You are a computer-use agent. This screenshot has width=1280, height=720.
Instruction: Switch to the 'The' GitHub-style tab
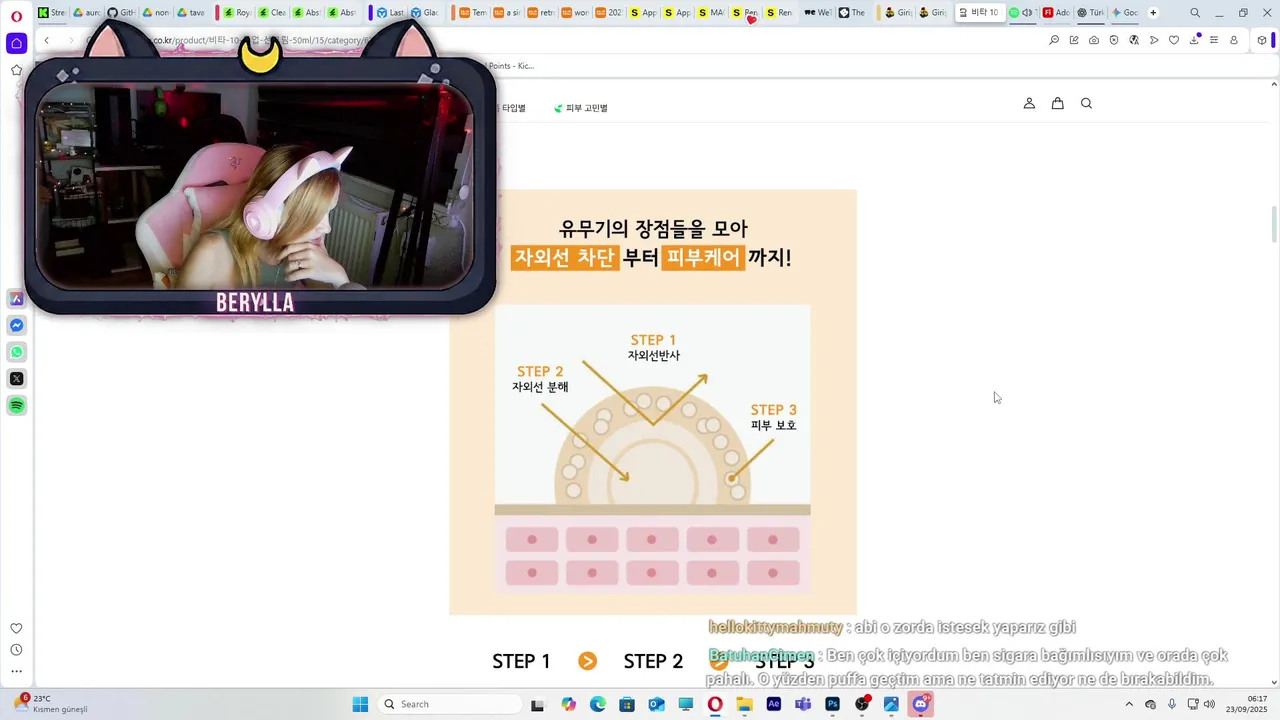[852, 13]
